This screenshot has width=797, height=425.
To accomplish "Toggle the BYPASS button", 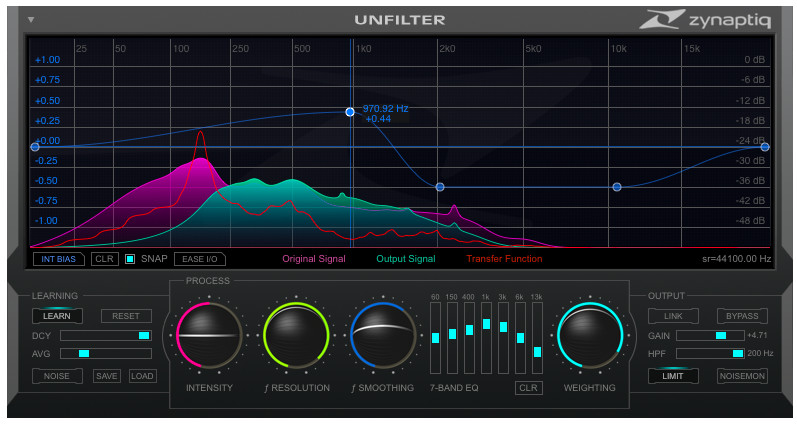I will [742, 316].
